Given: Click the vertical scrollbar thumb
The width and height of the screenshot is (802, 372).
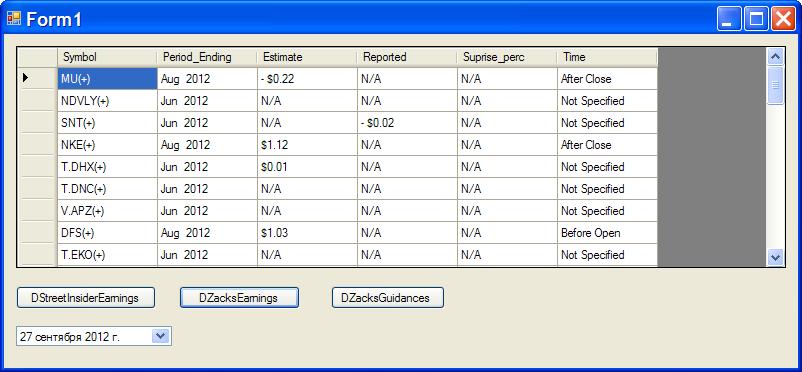Looking at the screenshot, I should (775, 85).
